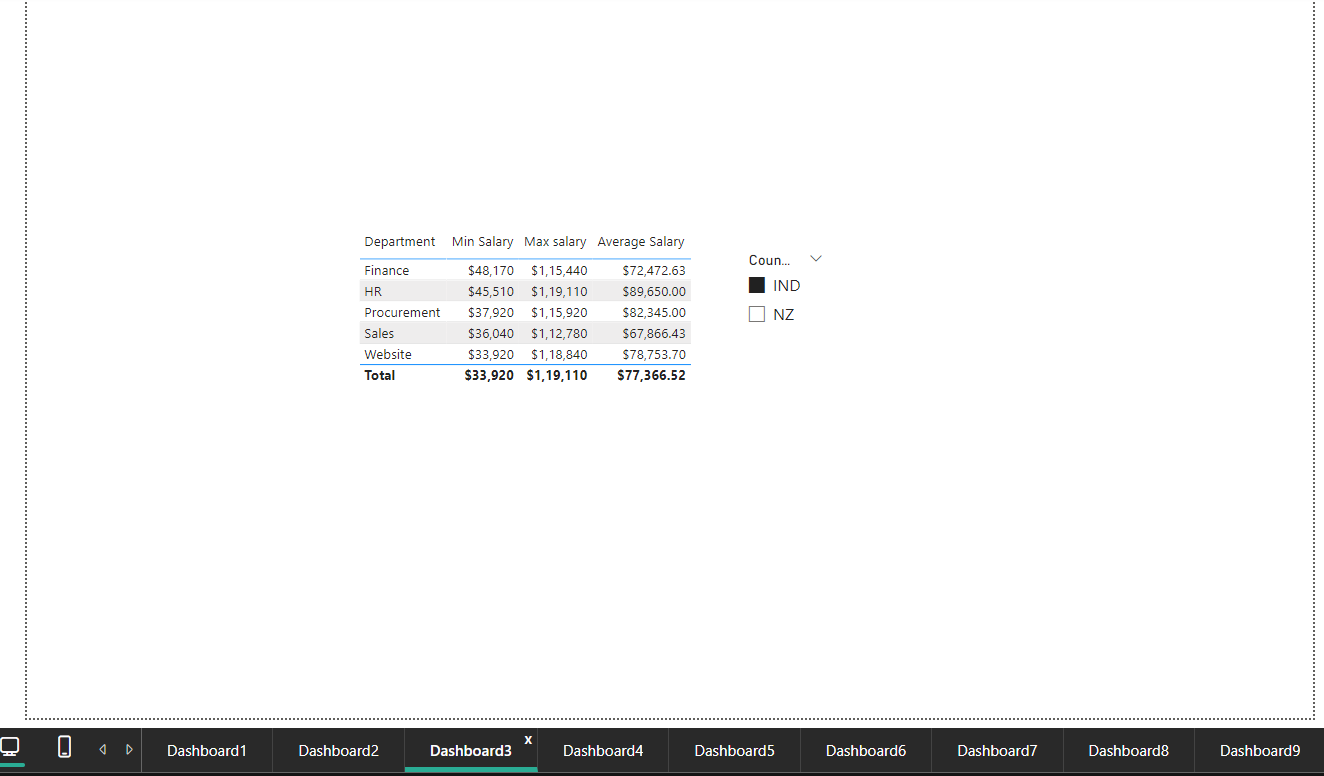Sort table by Average Salary header

(641, 241)
